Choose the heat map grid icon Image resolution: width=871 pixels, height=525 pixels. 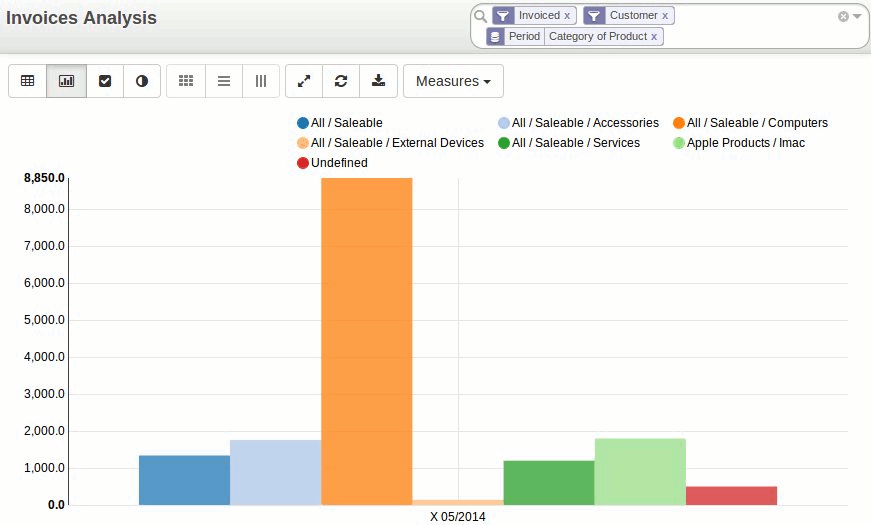click(x=186, y=81)
